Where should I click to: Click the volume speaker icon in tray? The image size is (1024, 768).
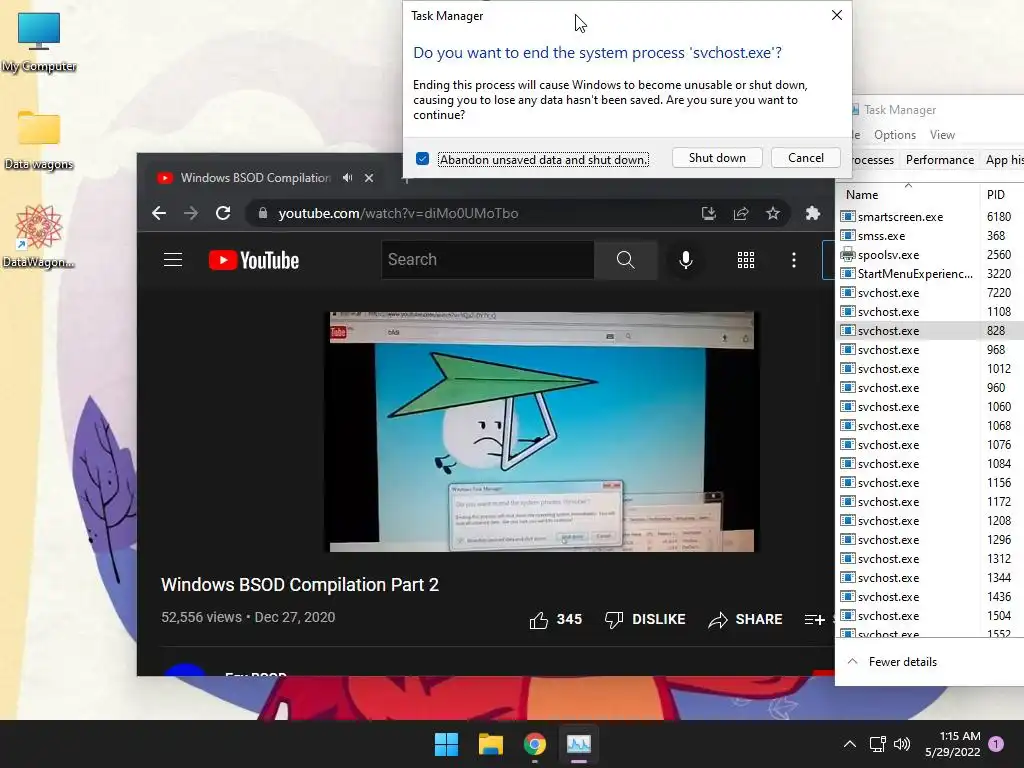pyautogui.click(x=902, y=744)
